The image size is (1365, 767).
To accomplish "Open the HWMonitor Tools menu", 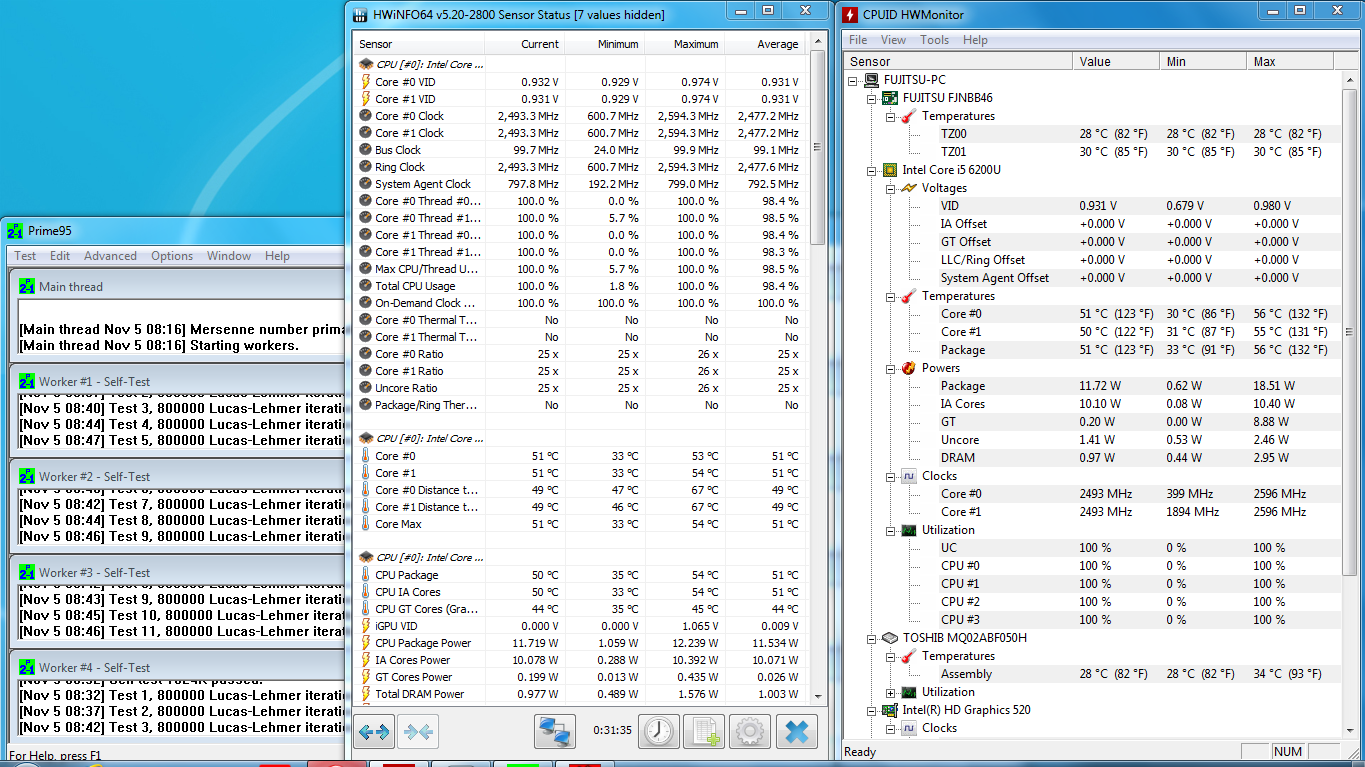I will coord(934,40).
